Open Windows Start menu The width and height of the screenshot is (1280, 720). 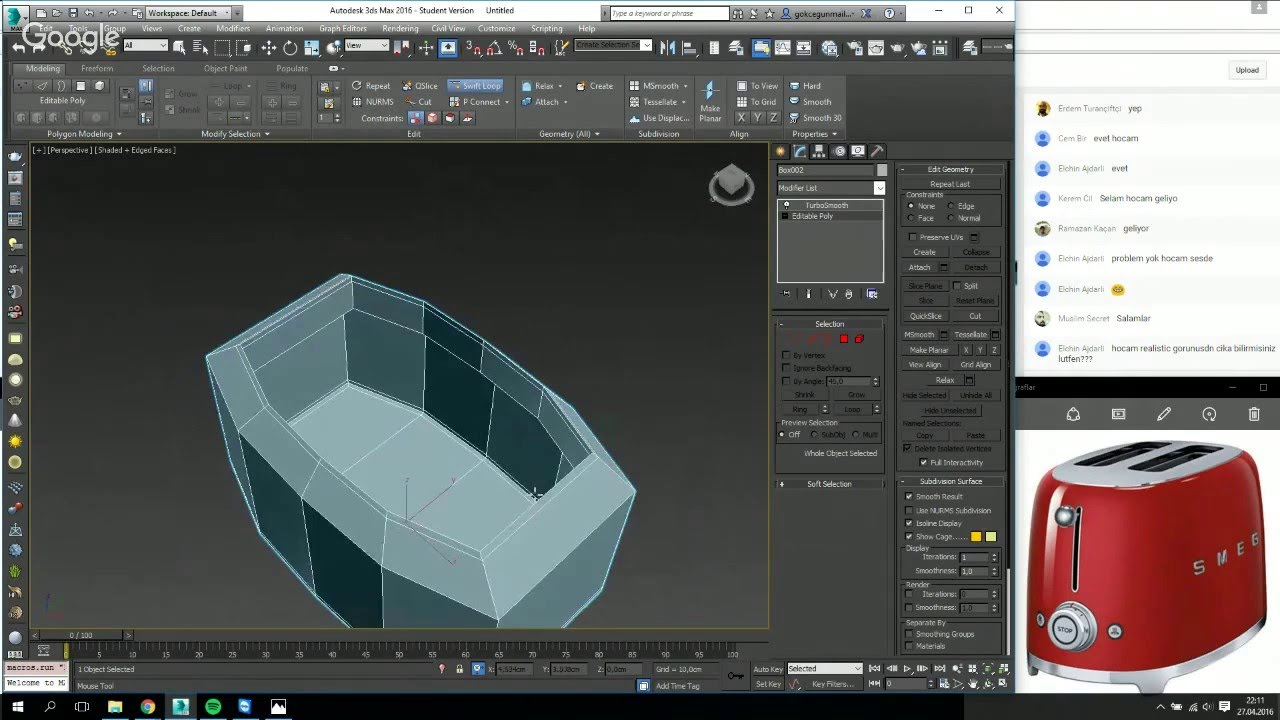tap(17, 707)
